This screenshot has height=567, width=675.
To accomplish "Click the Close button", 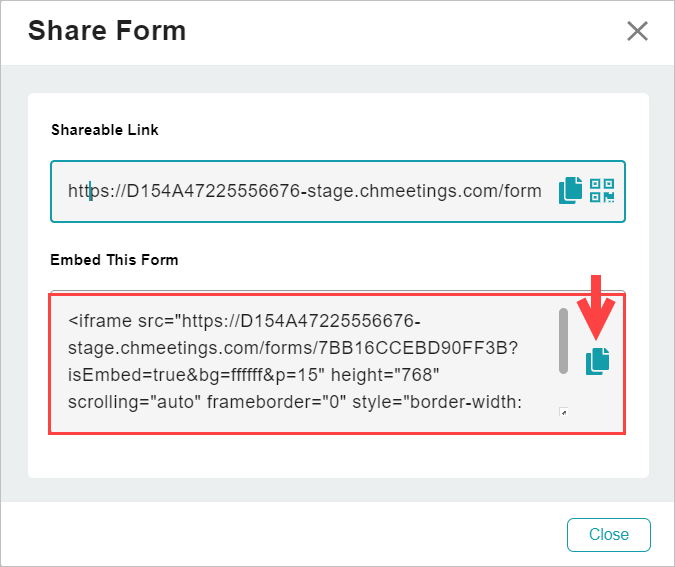I will pos(609,534).
